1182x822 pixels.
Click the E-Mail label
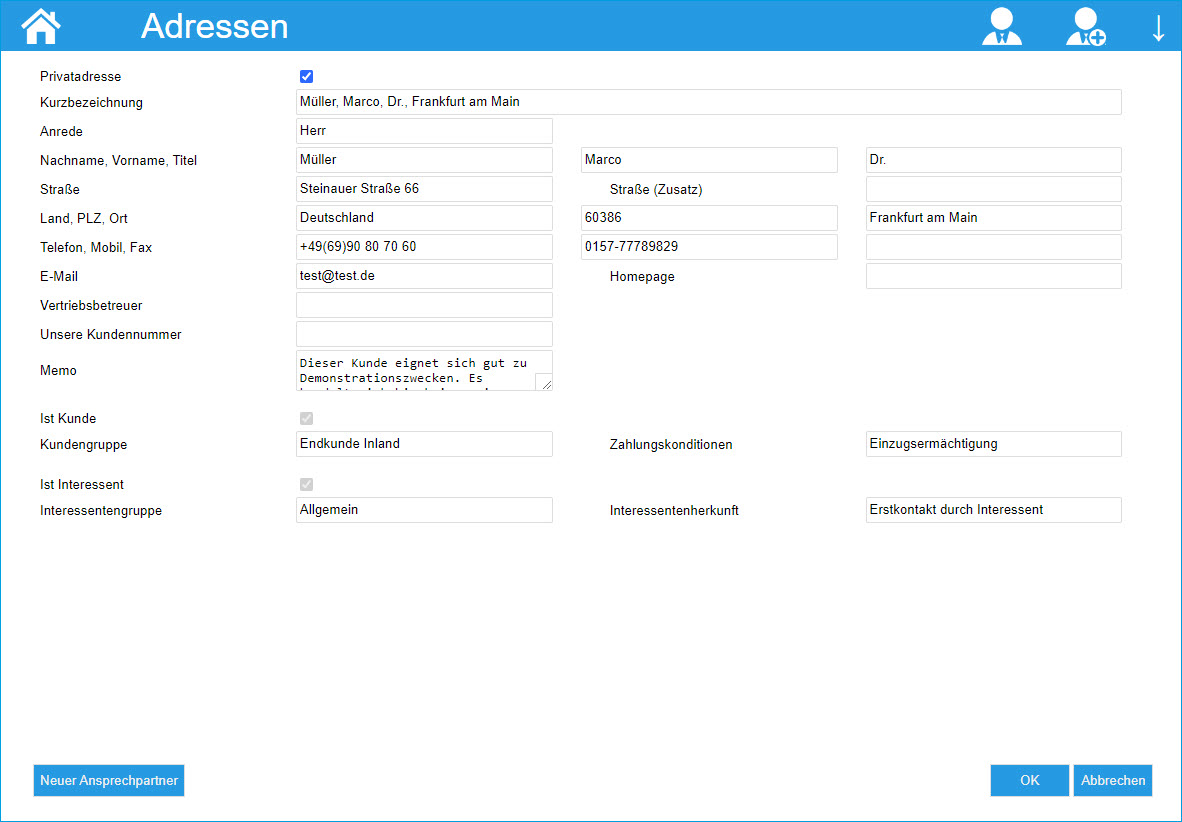(x=59, y=277)
